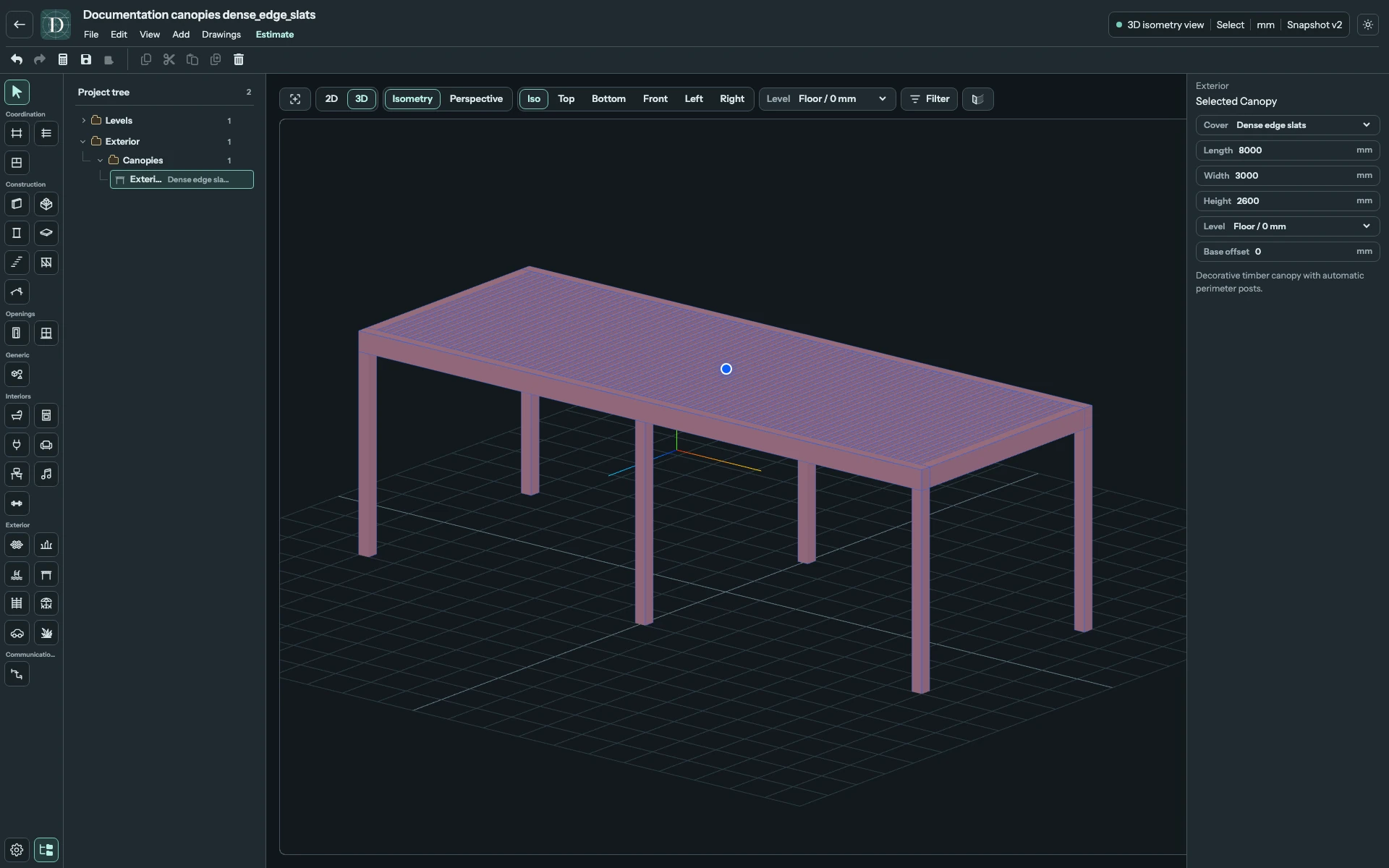Open settings gear at bottom left
This screenshot has height=868, width=1389.
point(17,850)
